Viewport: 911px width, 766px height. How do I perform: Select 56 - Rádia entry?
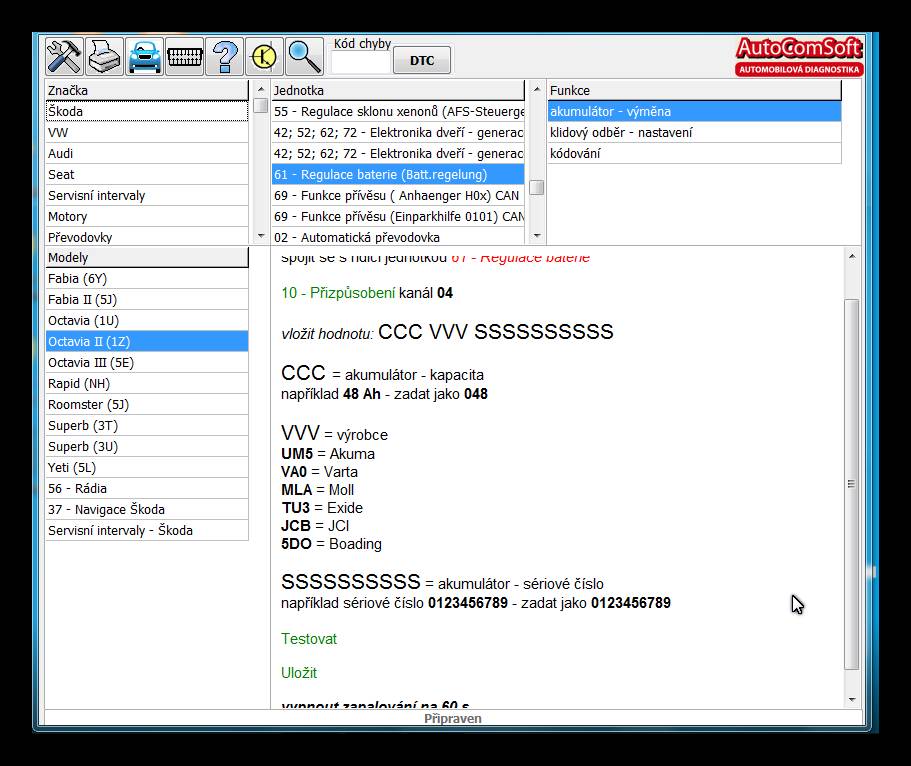(147, 488)
